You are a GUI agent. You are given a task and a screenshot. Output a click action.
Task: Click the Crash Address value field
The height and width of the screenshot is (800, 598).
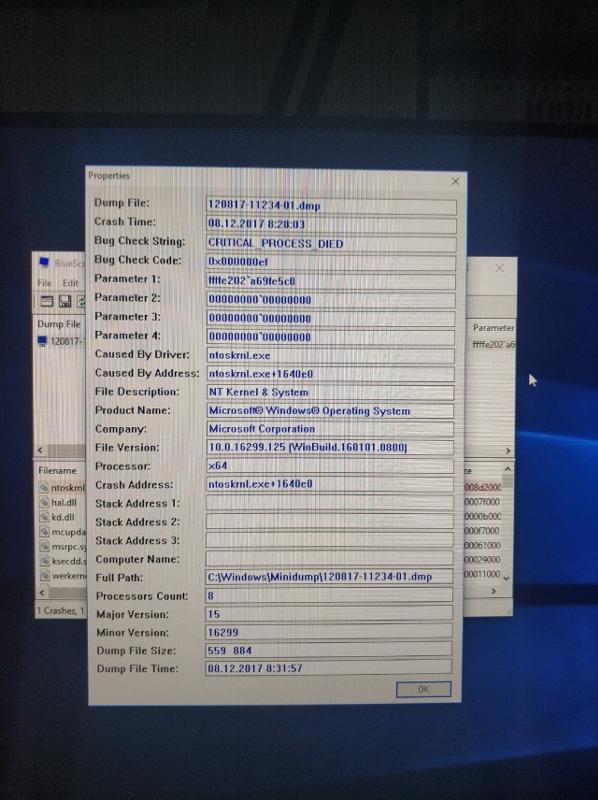(330, 484)
